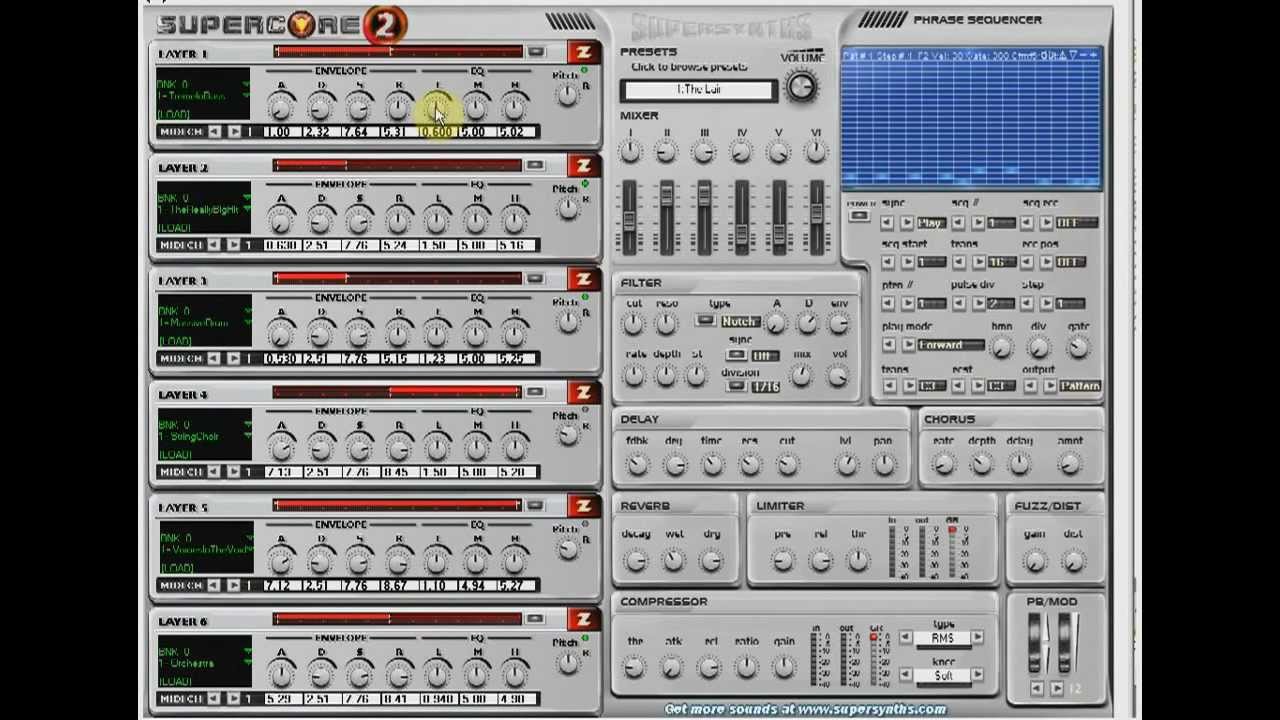Click the compressor ratio knob
The width and height of the screenshot is (1280, 720).
pos(747,666)
